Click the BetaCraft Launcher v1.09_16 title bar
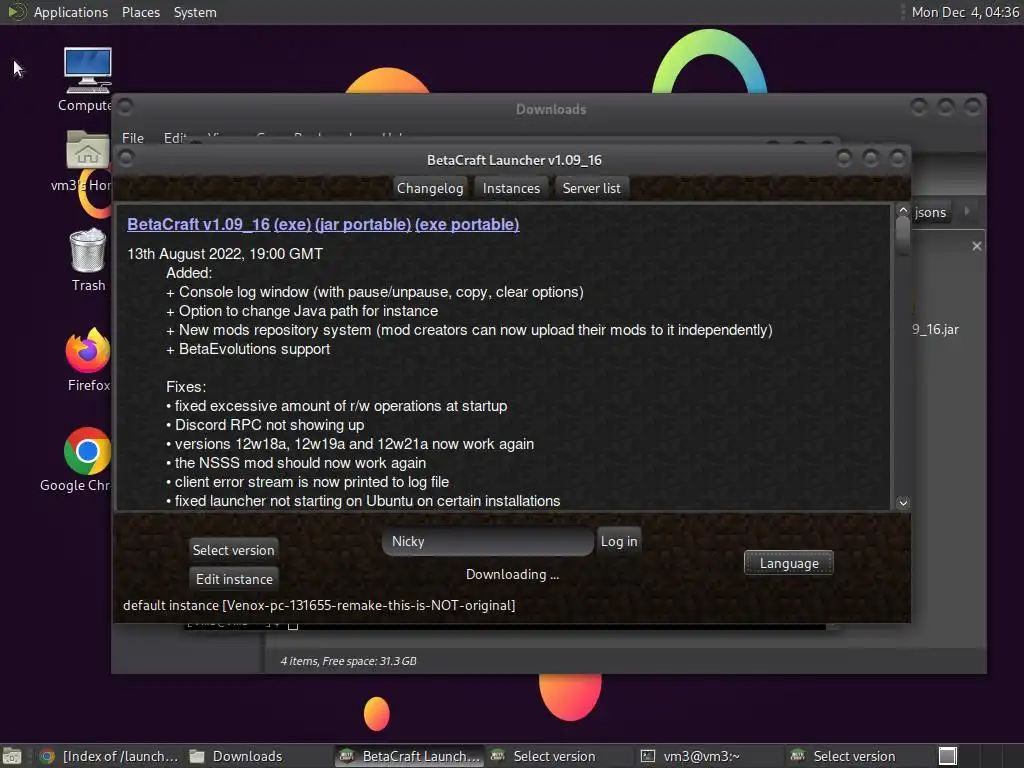 pyautogui.click(x=514, y=160)
